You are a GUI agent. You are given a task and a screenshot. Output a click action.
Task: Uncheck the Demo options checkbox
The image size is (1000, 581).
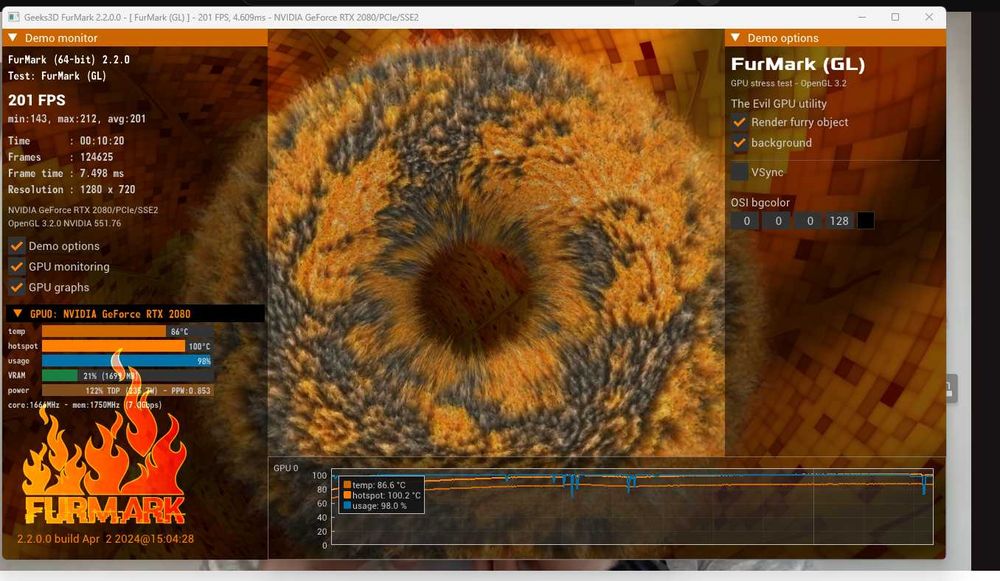point(17,246)
